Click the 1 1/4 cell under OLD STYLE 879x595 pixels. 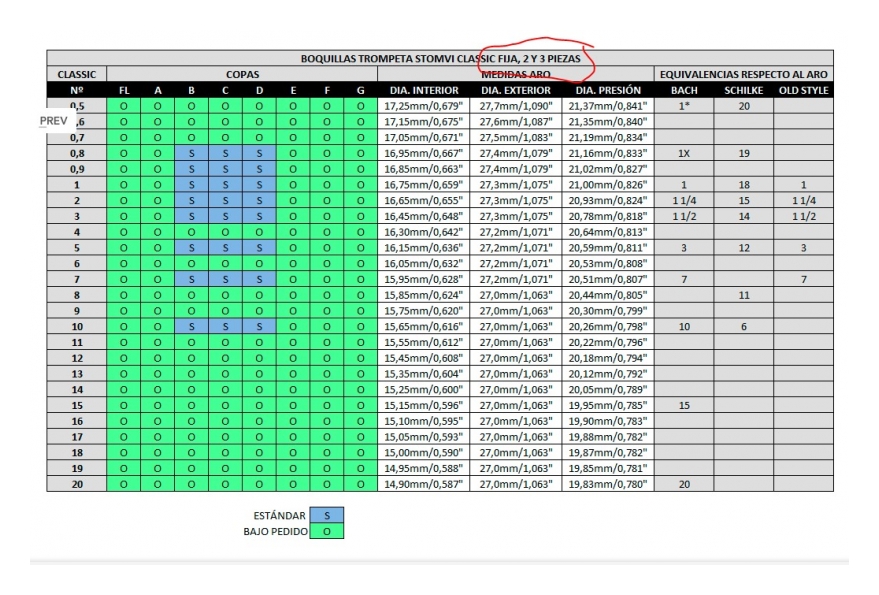[803, 200]
